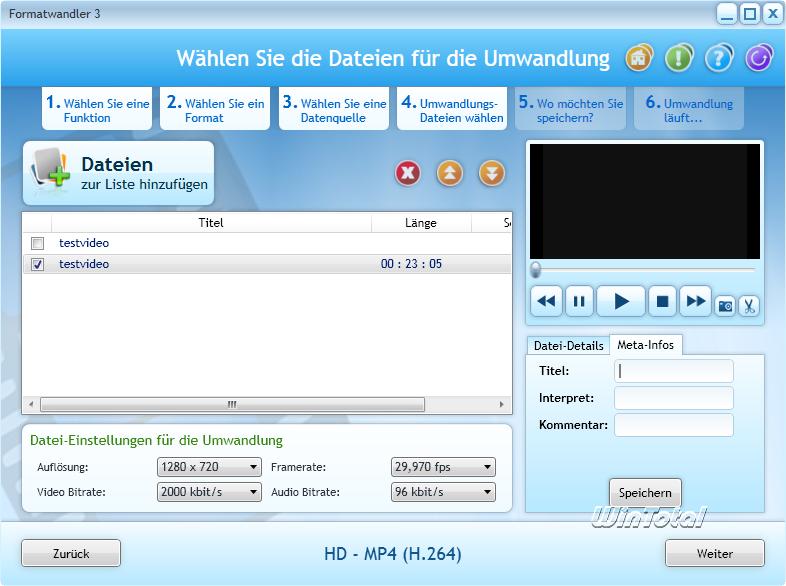Open the green exclamation info icon

(x=679, y=58)
